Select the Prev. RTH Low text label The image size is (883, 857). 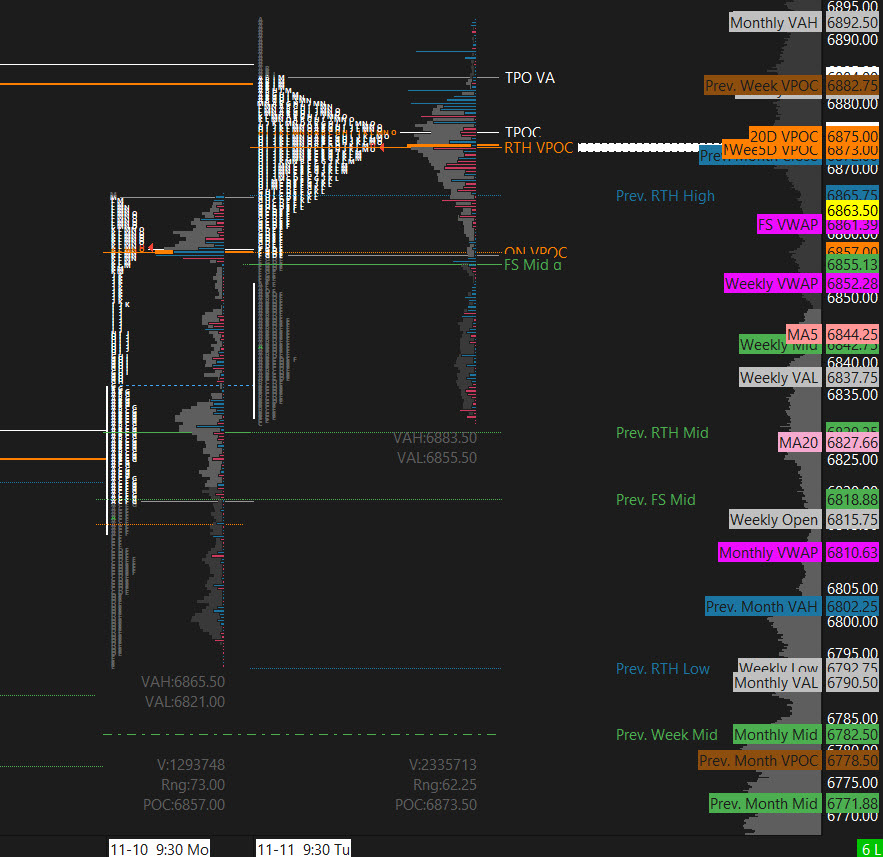tap(663, 669)
